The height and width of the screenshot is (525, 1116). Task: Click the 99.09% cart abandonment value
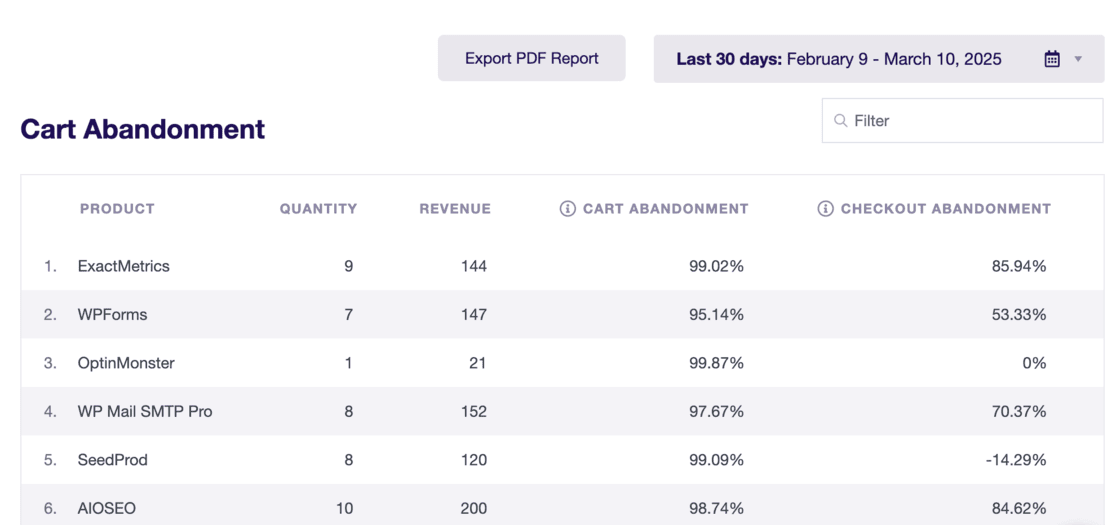pyautogui.click(x=716, y=460)
